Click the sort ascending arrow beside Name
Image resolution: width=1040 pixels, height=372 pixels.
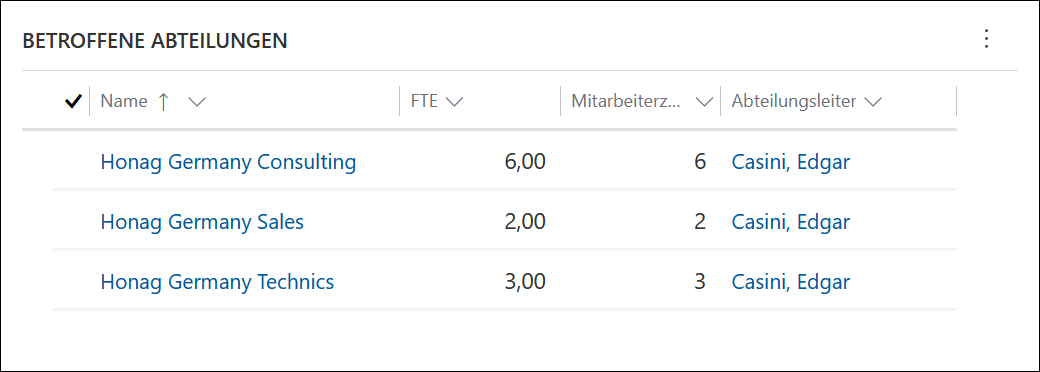(x=163, y=101)
